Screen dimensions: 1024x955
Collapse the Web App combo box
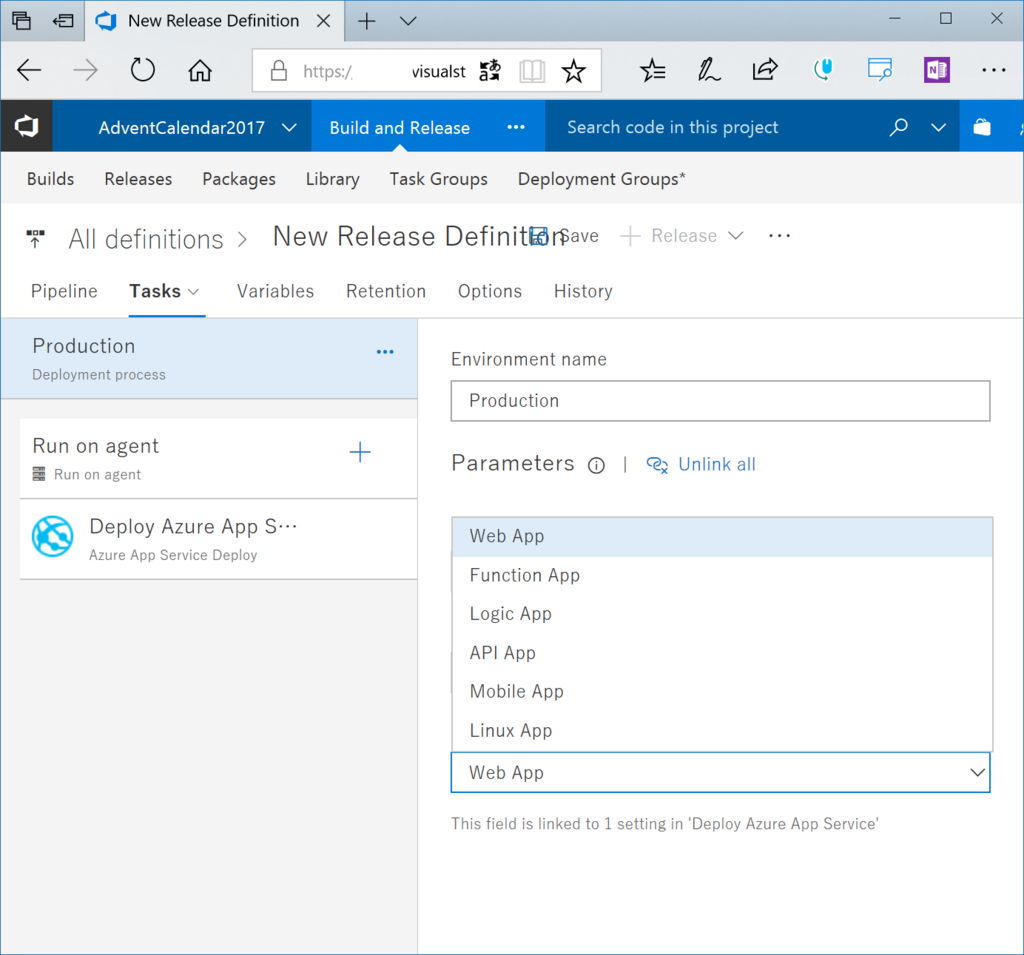tap(977, 773)
